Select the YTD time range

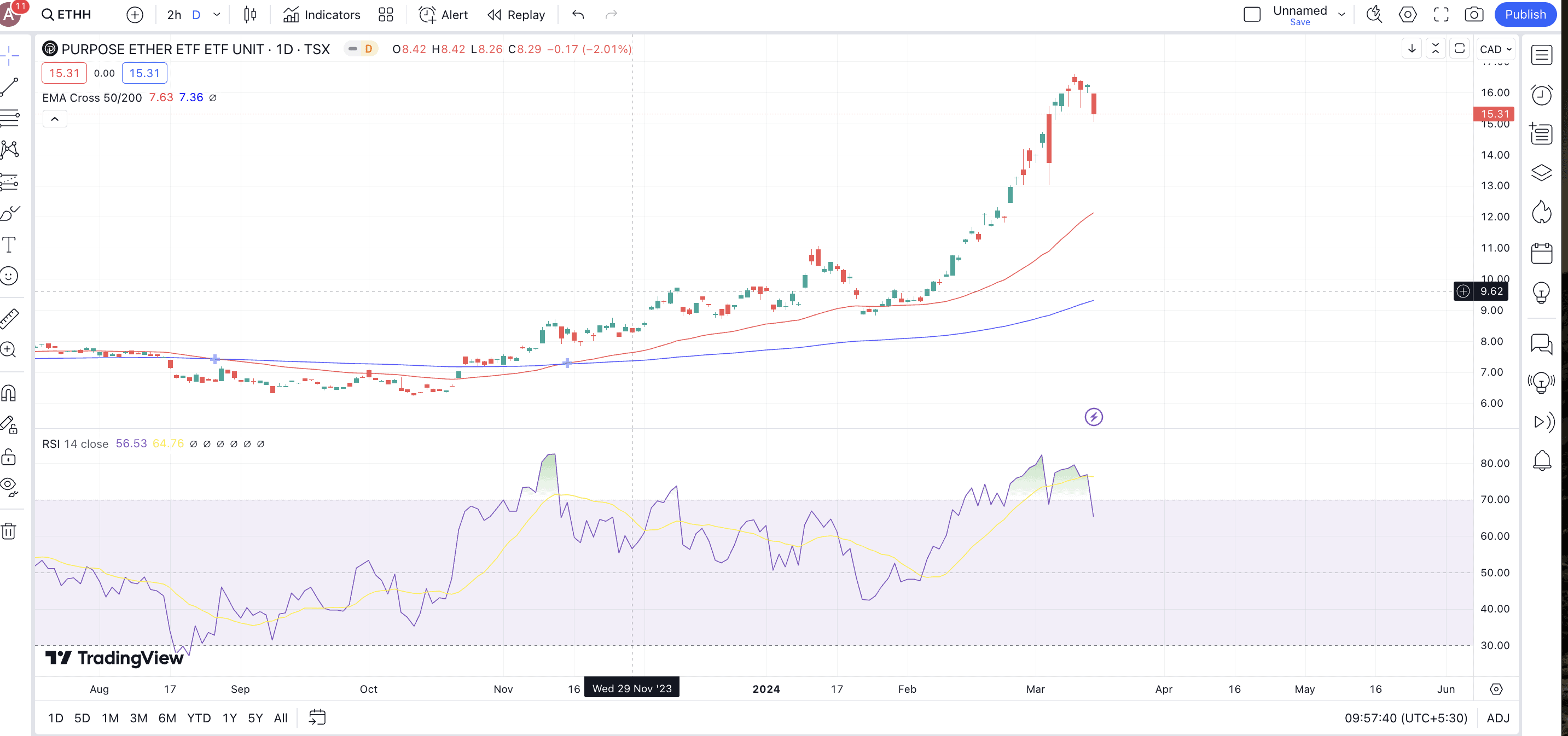[199, 718]
